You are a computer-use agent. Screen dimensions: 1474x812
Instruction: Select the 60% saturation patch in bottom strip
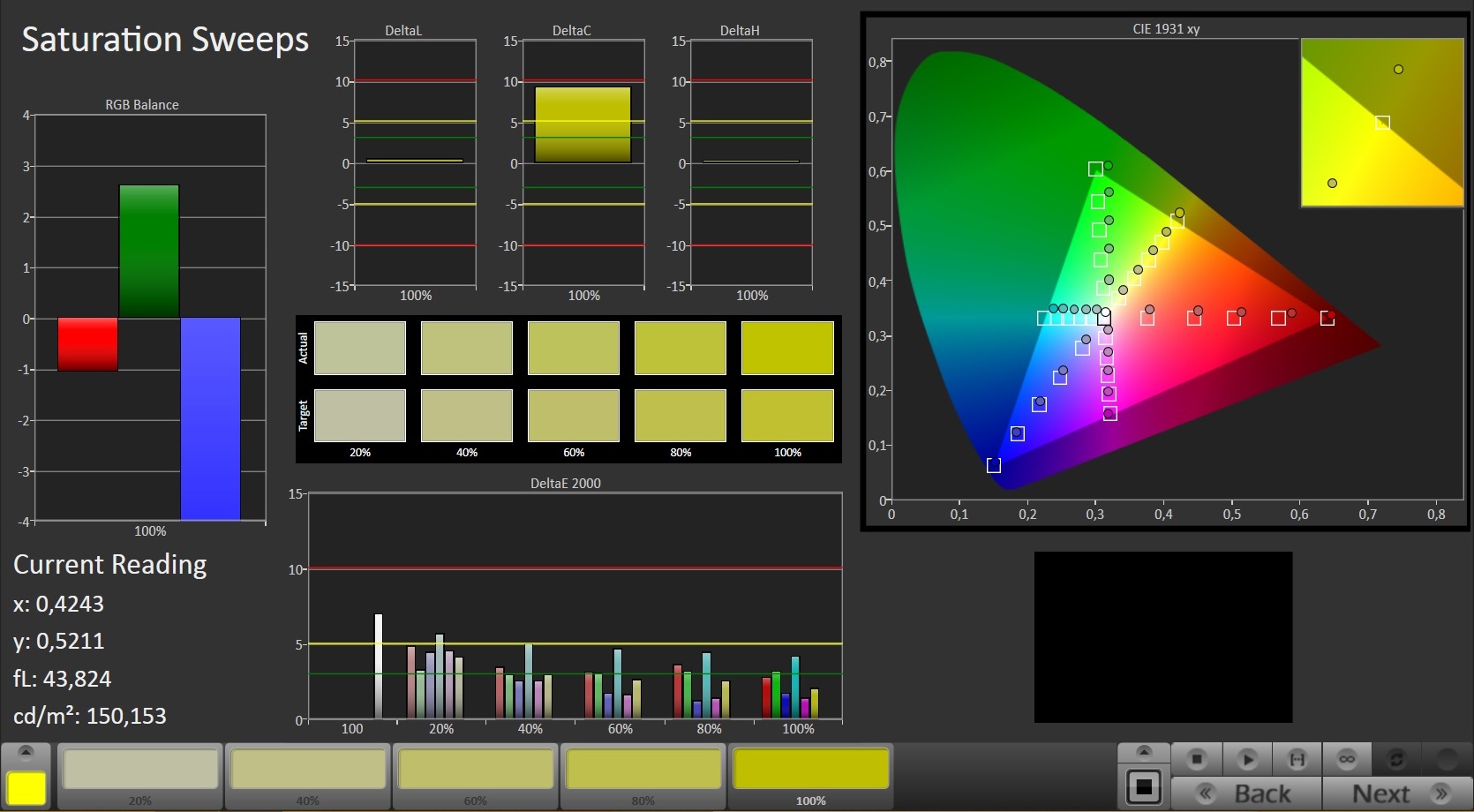coord(476,770)
